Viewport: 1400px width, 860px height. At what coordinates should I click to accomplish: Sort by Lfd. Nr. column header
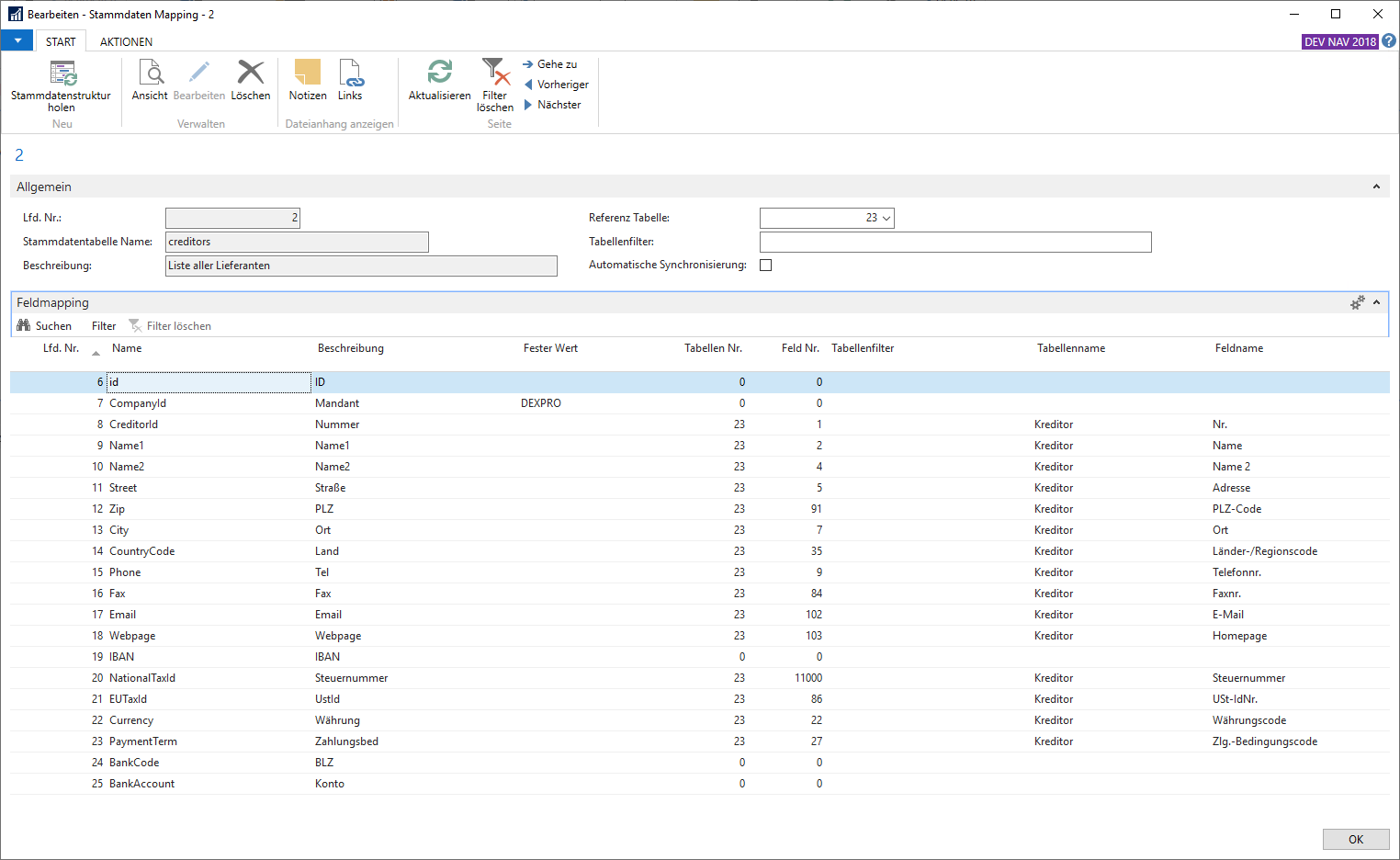pyautogui.click(x=61, y=348)
